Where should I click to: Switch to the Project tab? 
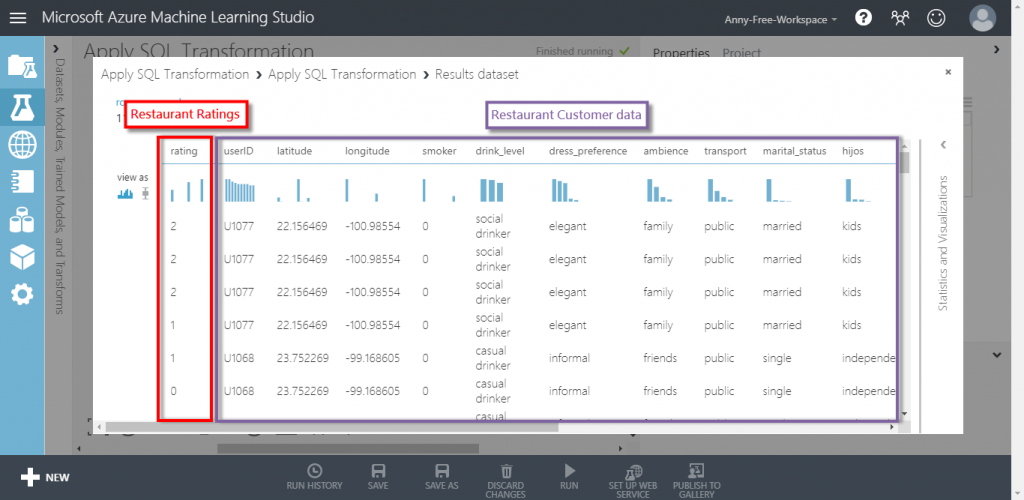point(742,54)
